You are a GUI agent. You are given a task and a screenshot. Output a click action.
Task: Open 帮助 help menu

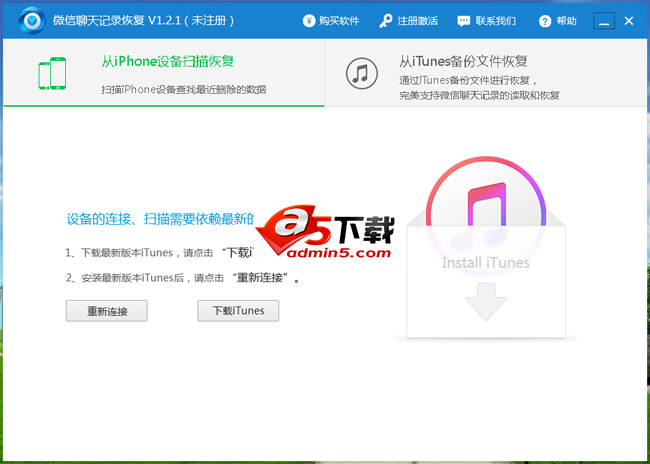(566, 21)
